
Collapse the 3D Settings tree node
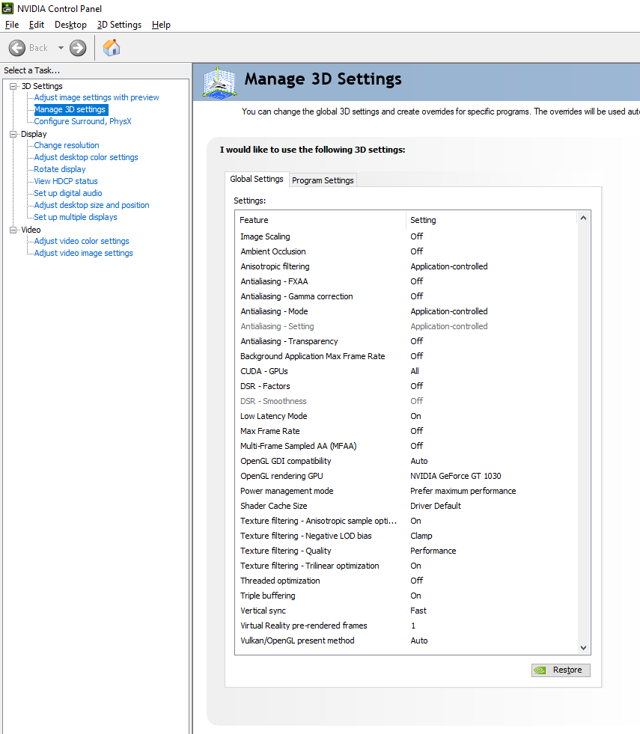(14, 86)
